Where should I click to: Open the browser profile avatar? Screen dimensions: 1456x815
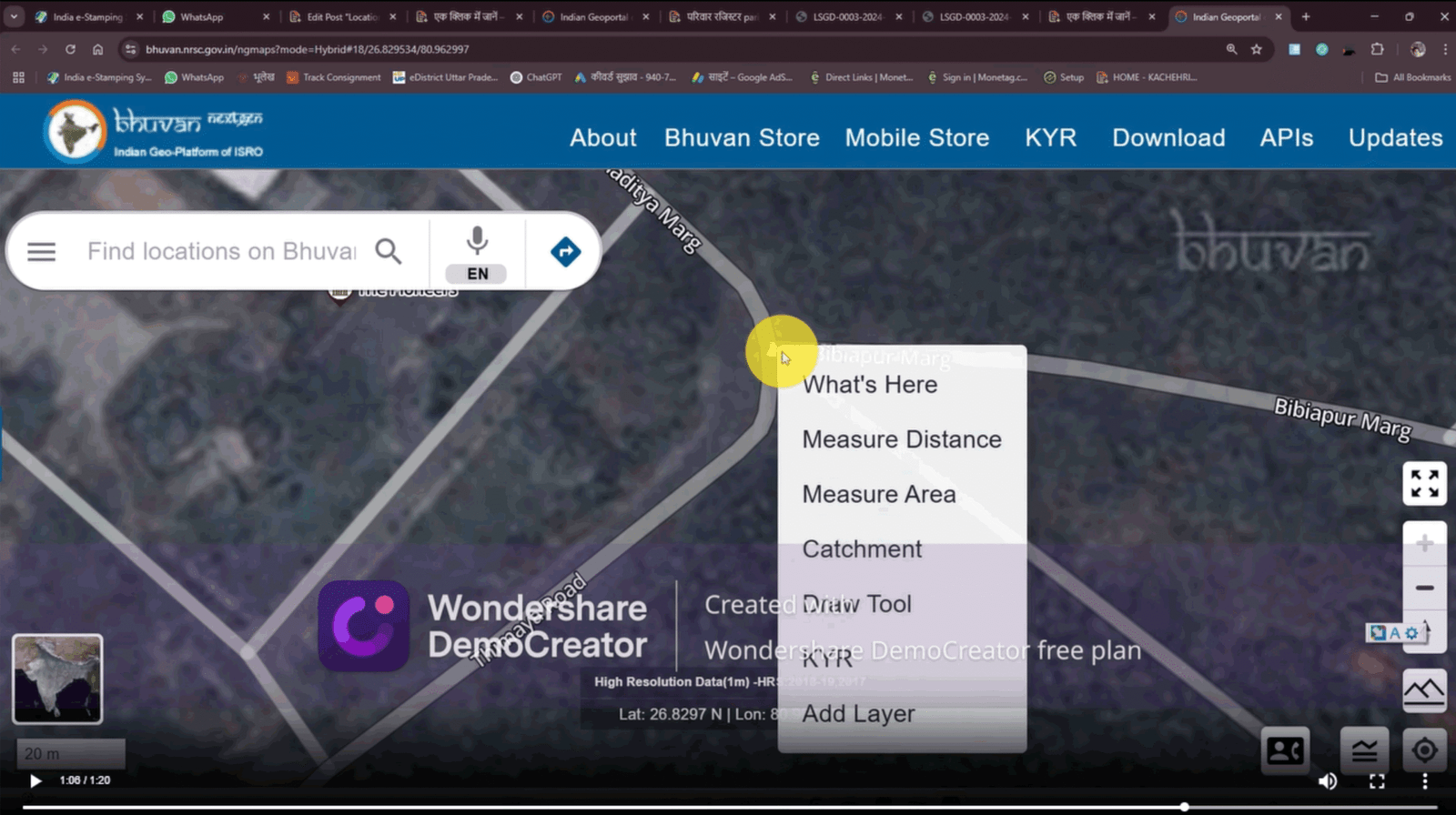click(1418, 49)
